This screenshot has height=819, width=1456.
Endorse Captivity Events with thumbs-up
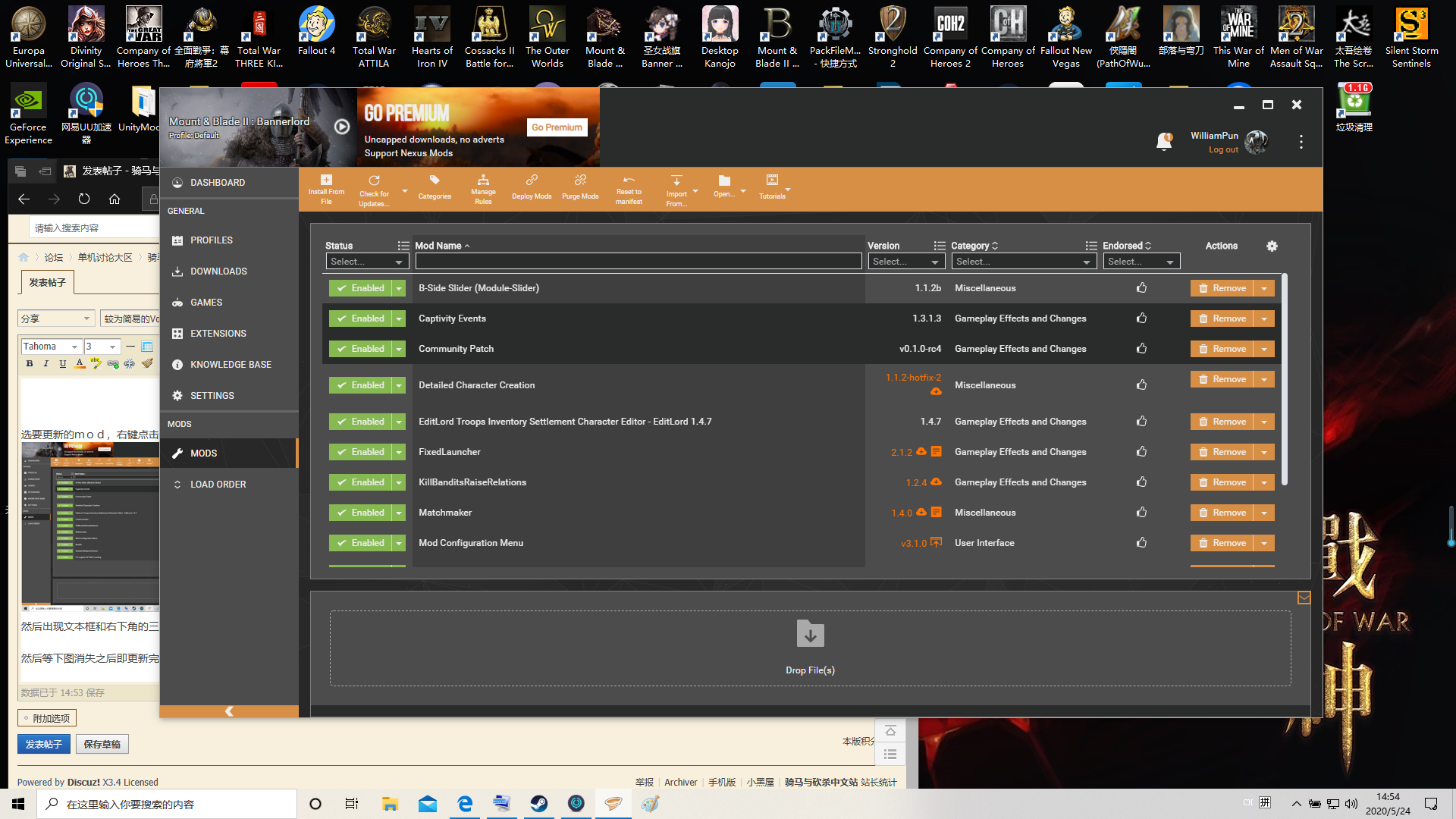pos(1141,318)
